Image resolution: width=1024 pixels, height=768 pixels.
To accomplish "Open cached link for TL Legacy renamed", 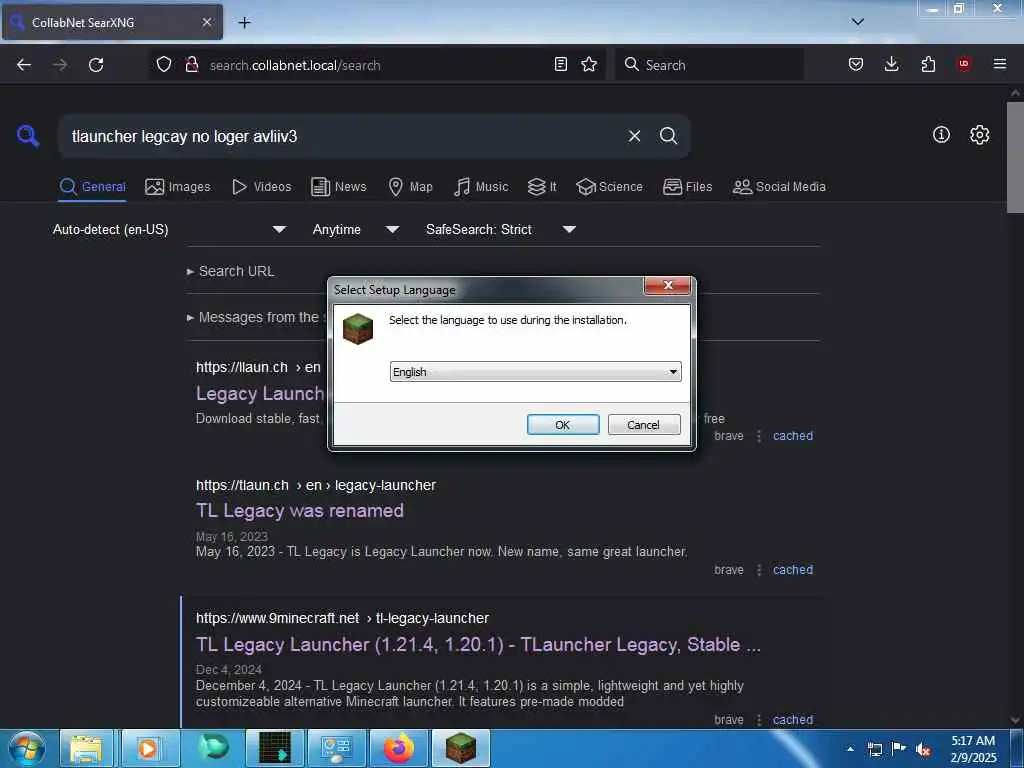I will click(x=793, y=569).
